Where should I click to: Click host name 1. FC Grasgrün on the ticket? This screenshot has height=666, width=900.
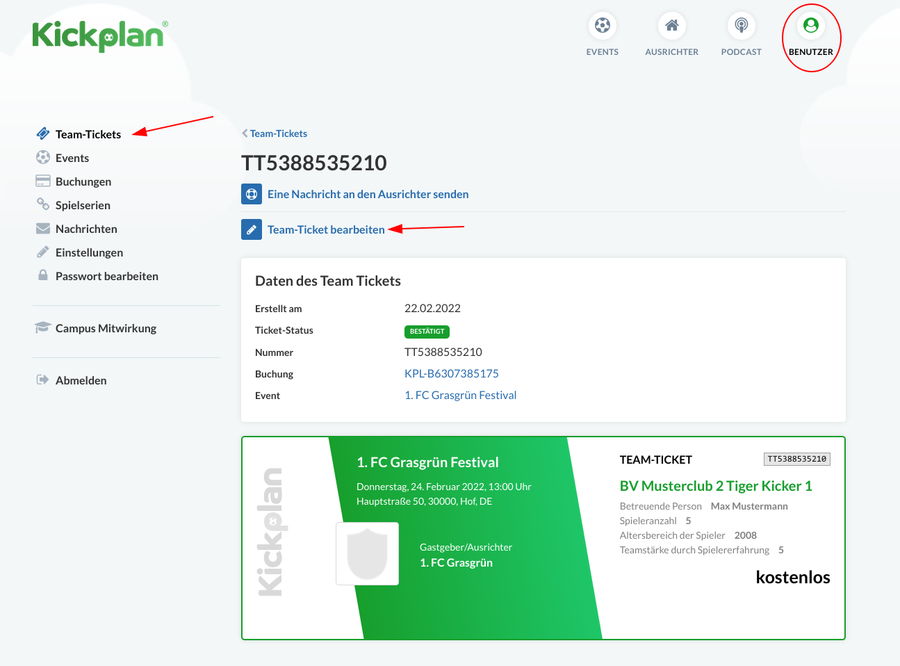tap(456, 563)
